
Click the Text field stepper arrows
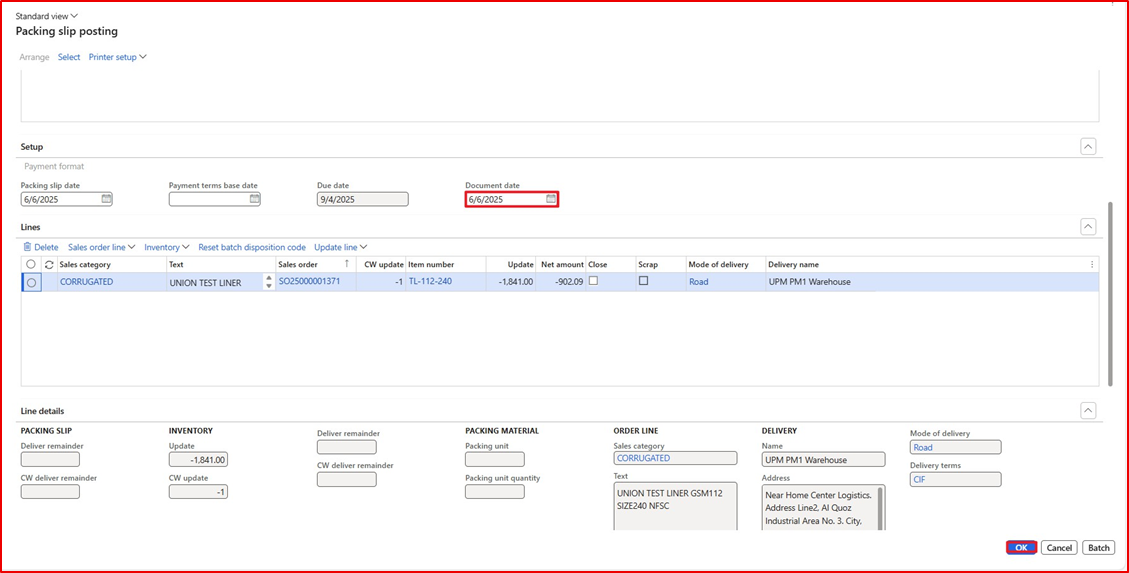point(268,283)
